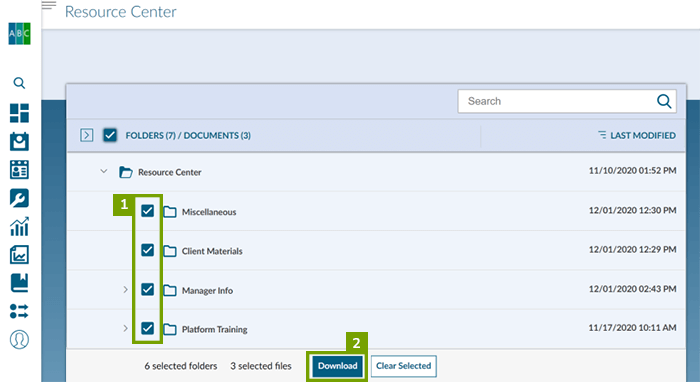Expand all with header arrow box
Screen dimensions: 700x382
coord(87,135)
